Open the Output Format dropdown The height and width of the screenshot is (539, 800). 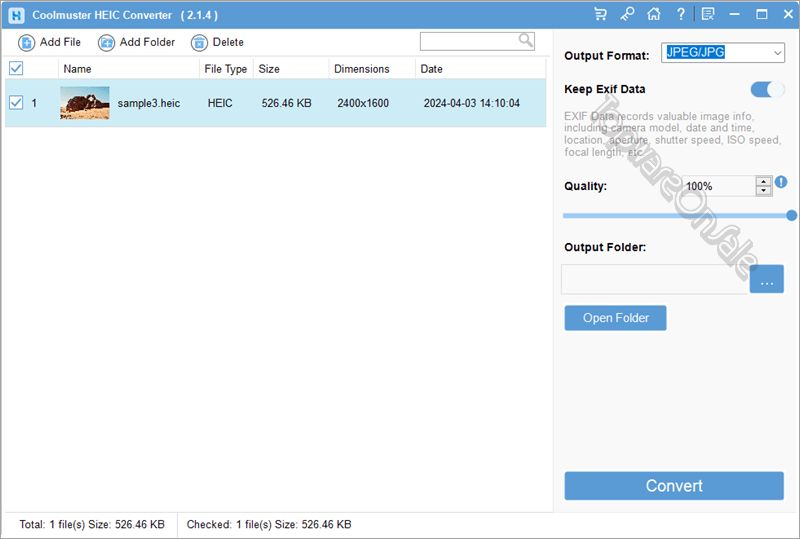[723, 53]
